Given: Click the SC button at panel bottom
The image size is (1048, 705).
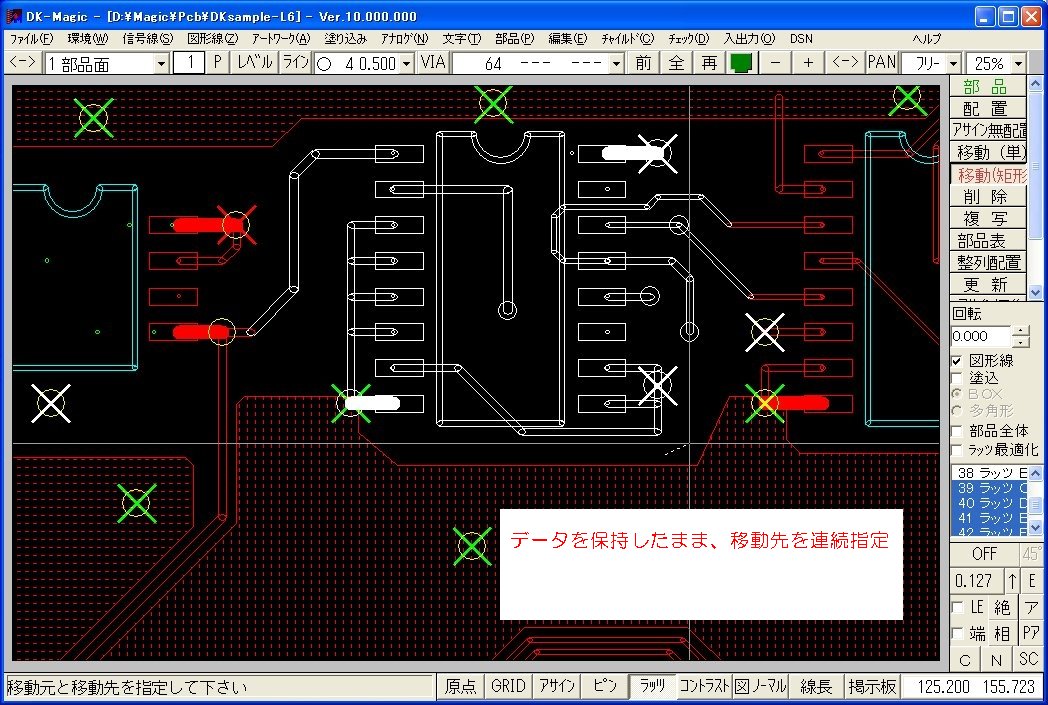Looking at the screenshot, I should (1029, 660).
